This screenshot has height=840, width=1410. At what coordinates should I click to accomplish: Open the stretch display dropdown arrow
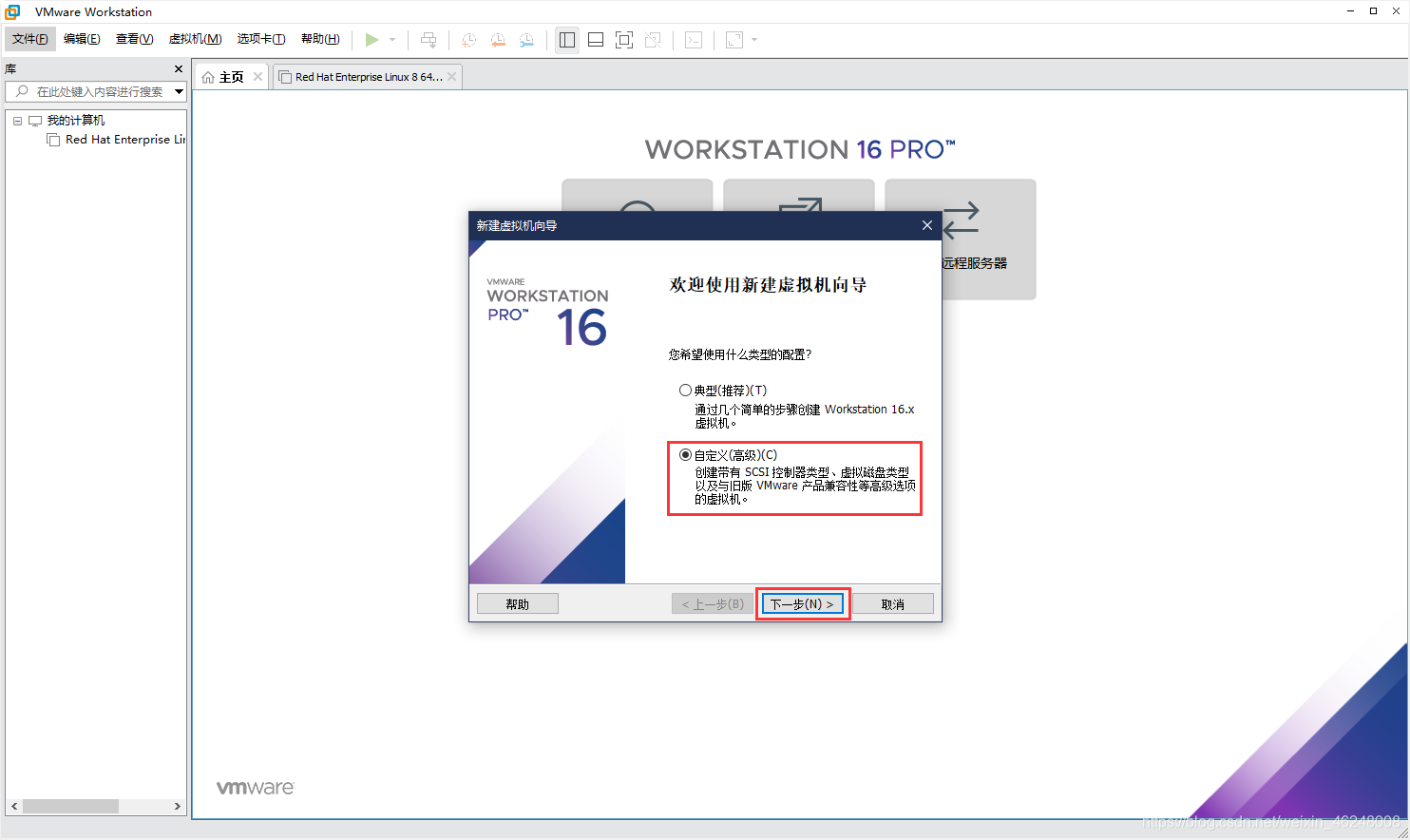click(x=754, y=40)
